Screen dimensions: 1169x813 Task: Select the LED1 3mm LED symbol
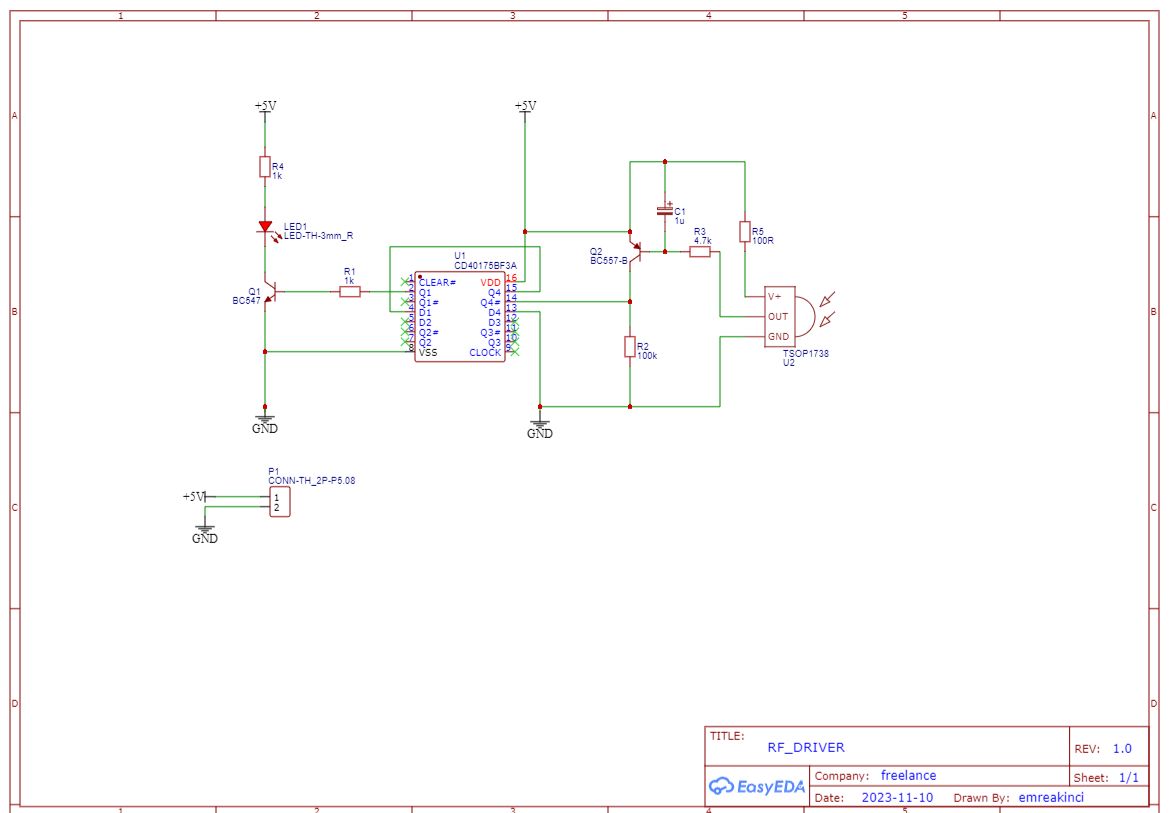[266, 228]
